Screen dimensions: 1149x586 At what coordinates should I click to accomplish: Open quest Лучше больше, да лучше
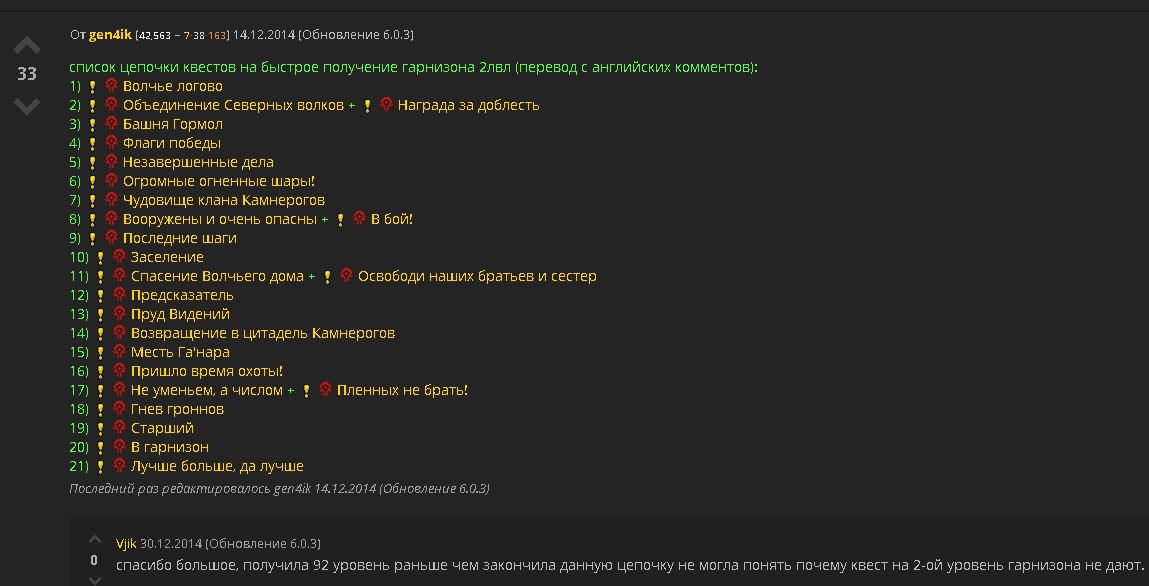tap(217, 466)
